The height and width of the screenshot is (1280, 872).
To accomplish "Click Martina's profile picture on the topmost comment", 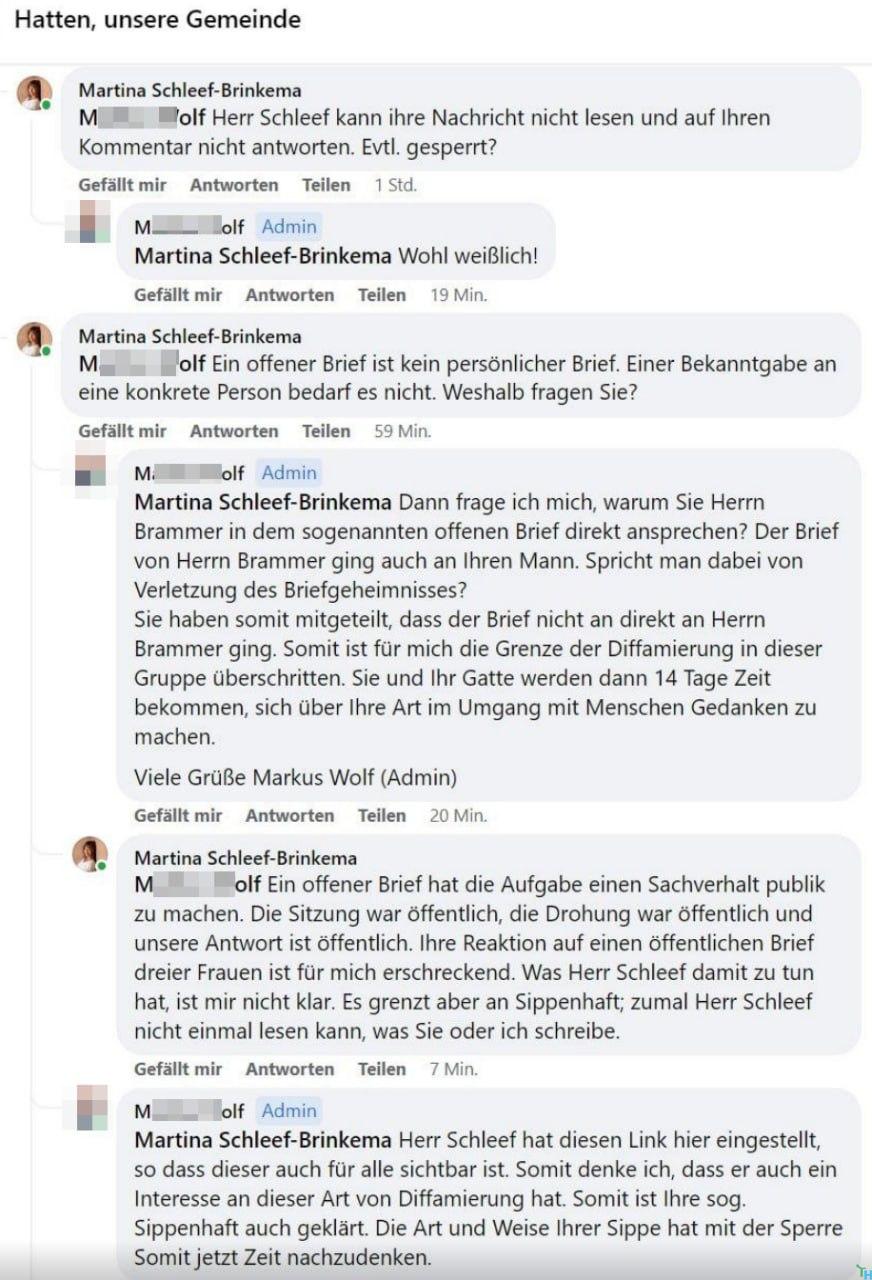I will (34, 93).
